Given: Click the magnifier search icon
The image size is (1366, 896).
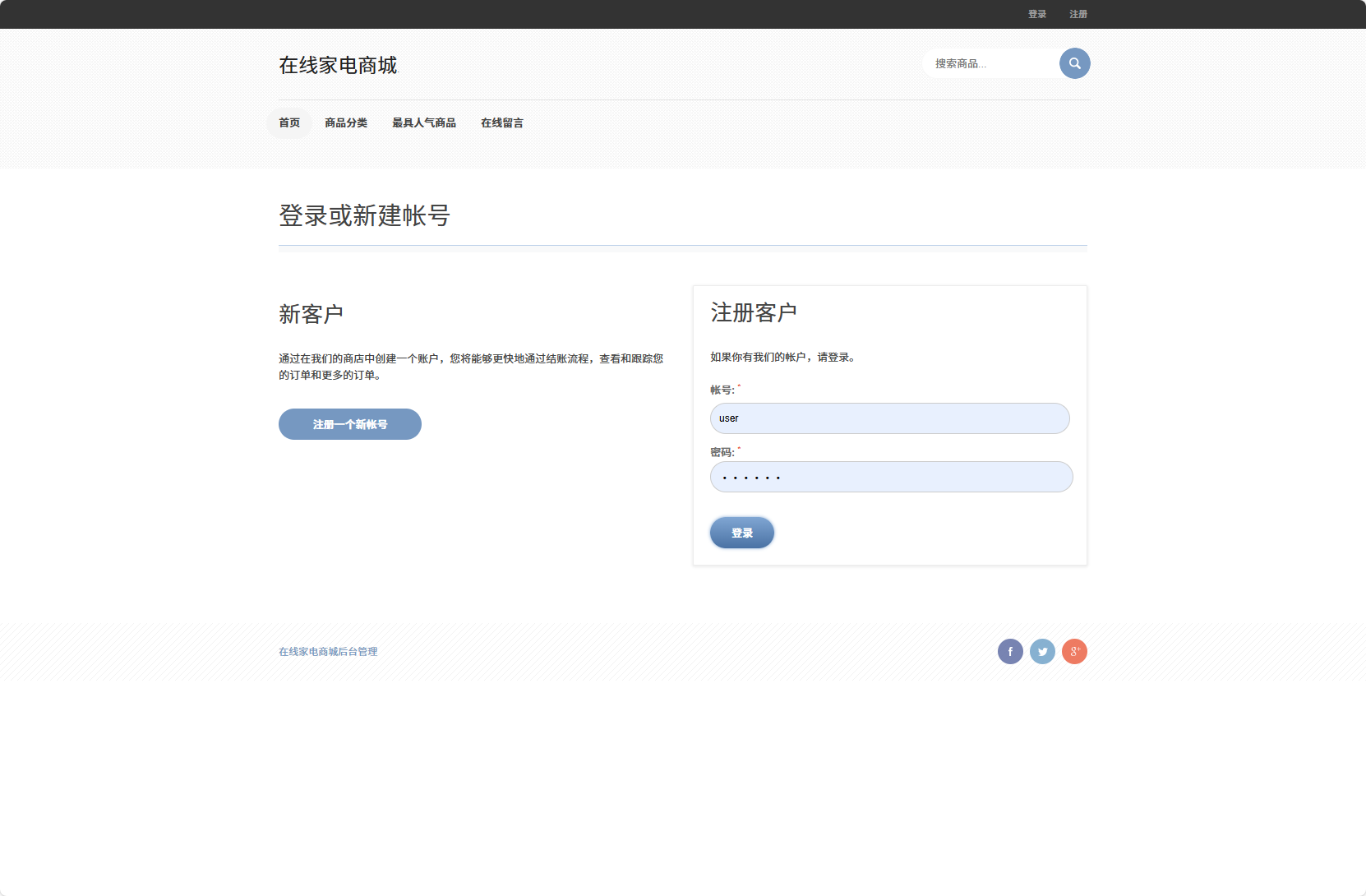Looking at the screenshot, I should 1074,63.
